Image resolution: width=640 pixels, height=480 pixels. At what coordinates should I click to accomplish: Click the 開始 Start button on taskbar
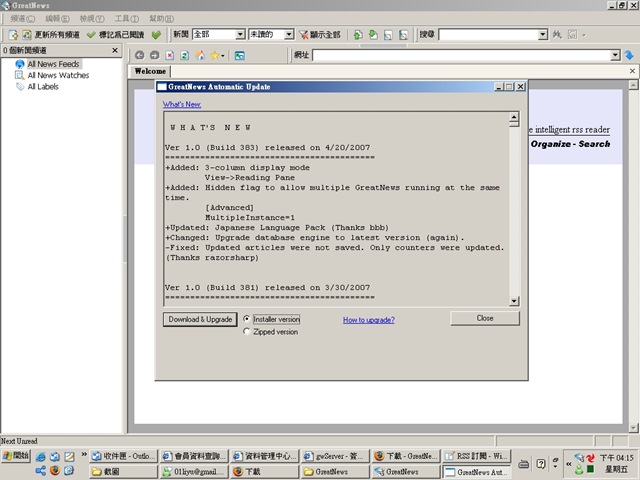click(x=16, y=456)
